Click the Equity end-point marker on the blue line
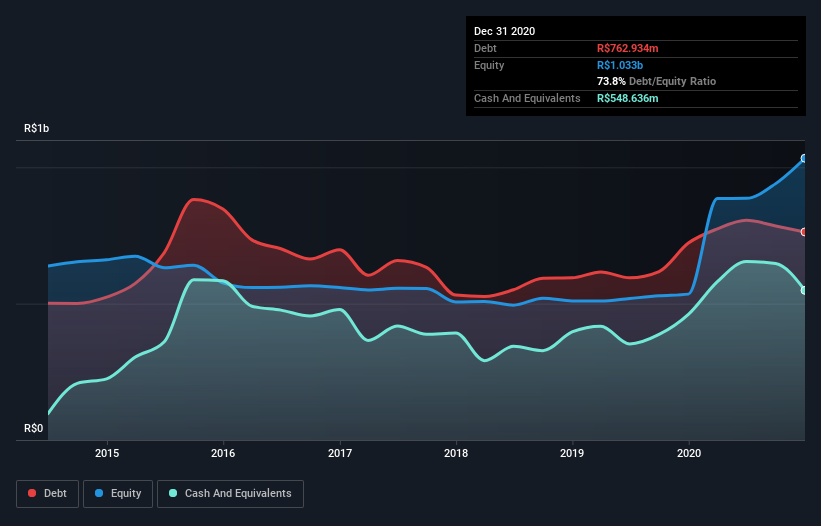 coord(804,159)
